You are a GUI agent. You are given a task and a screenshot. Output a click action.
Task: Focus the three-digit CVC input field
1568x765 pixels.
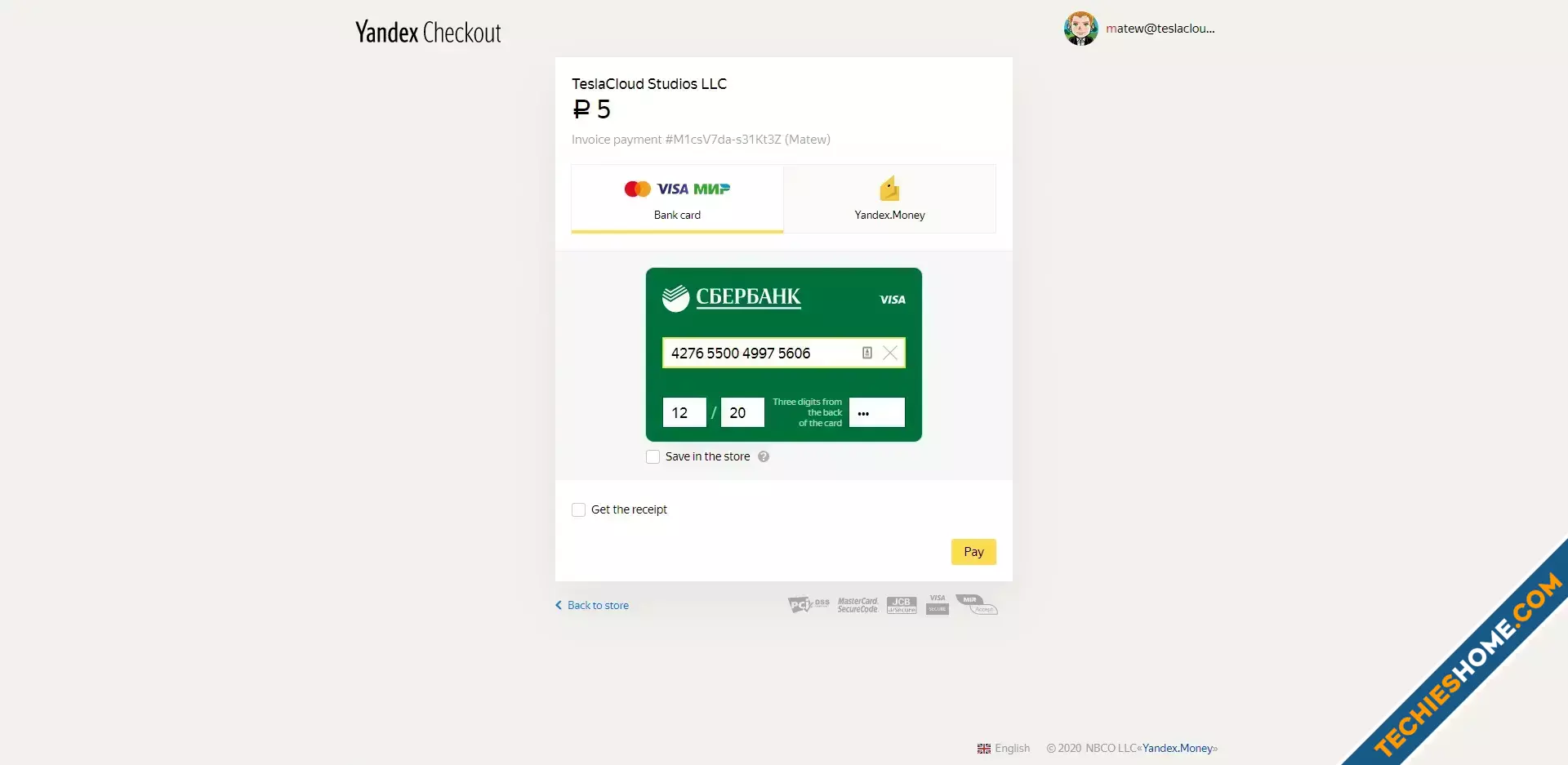tap(877, 412)
